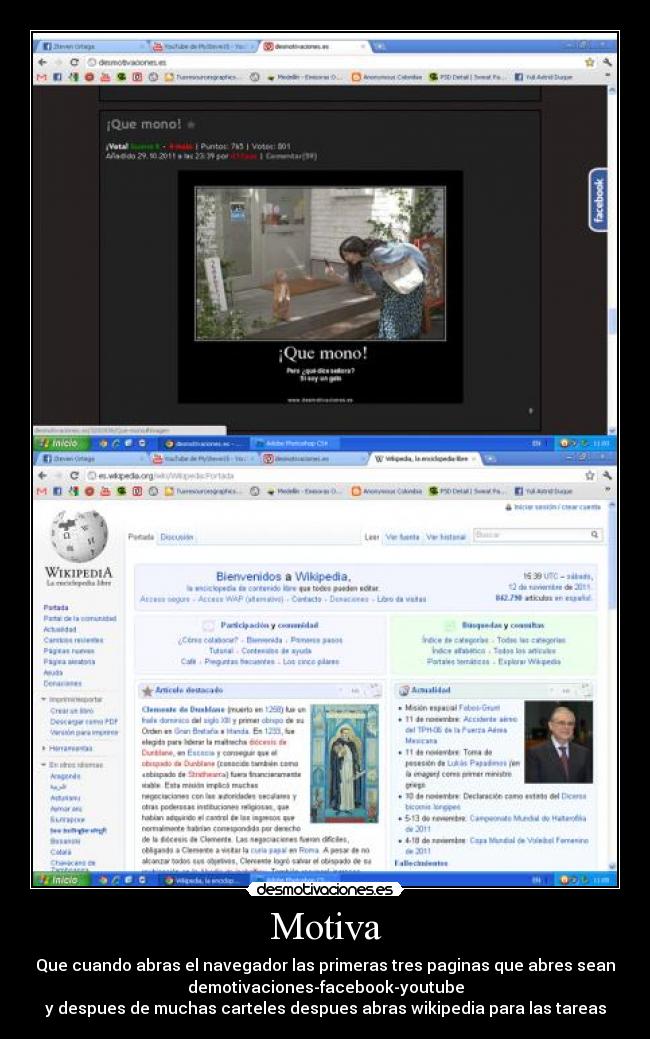Click Clemente de Dunblane portrait image

345,763
